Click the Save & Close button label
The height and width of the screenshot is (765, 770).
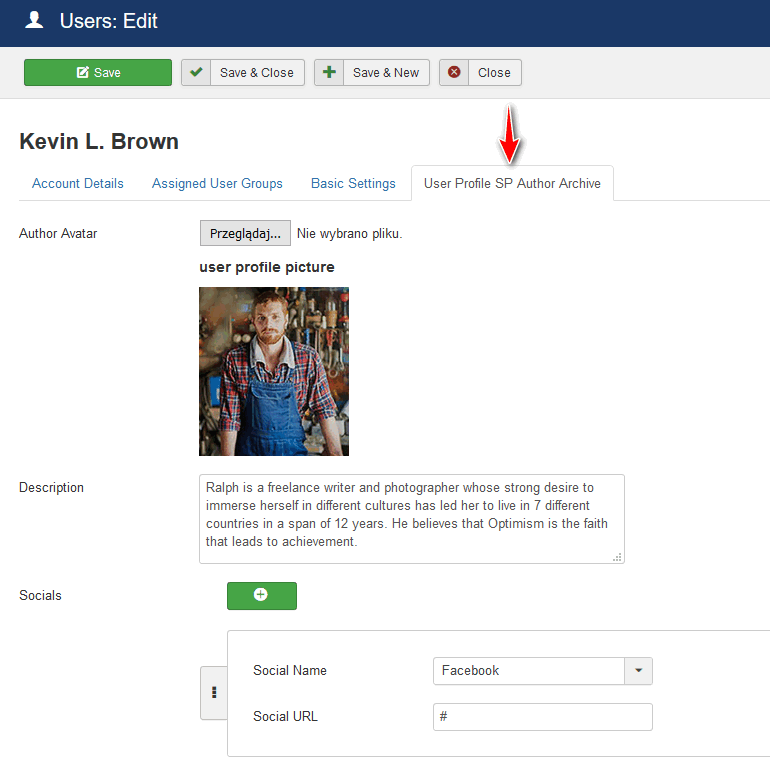257,73
